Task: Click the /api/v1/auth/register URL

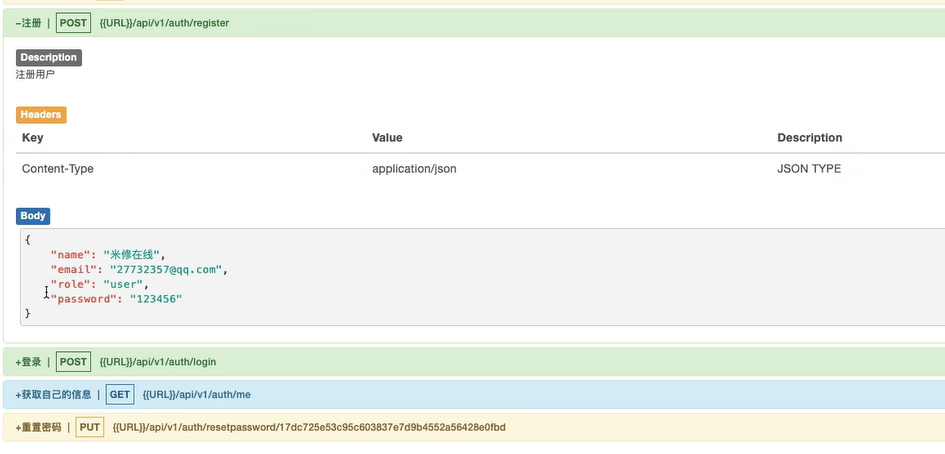Action: pos(164,23)
